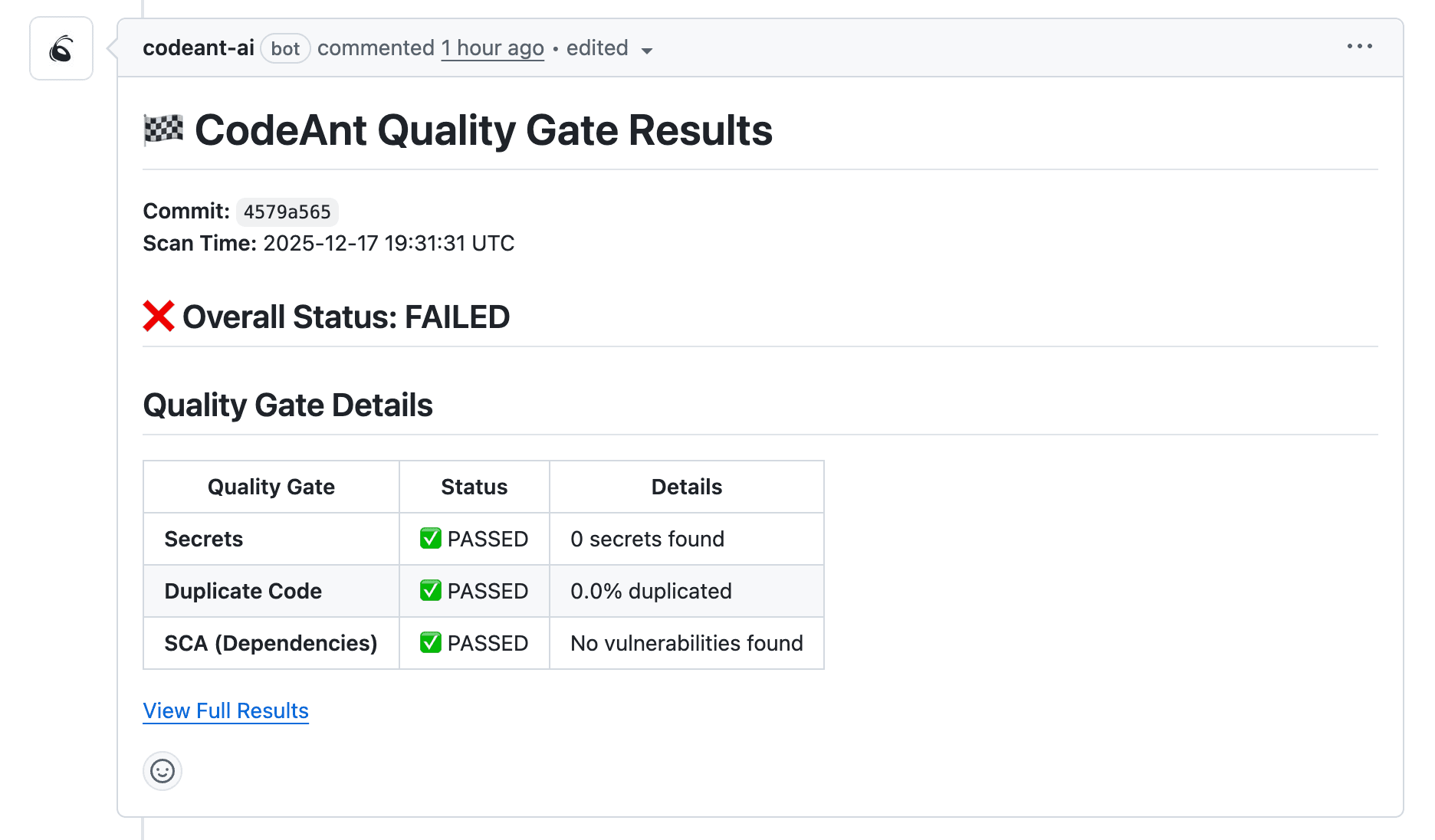Screen dimensions: 1435x840
Task: Click the 'Details' column header
Action: click(x=687, y=487)
